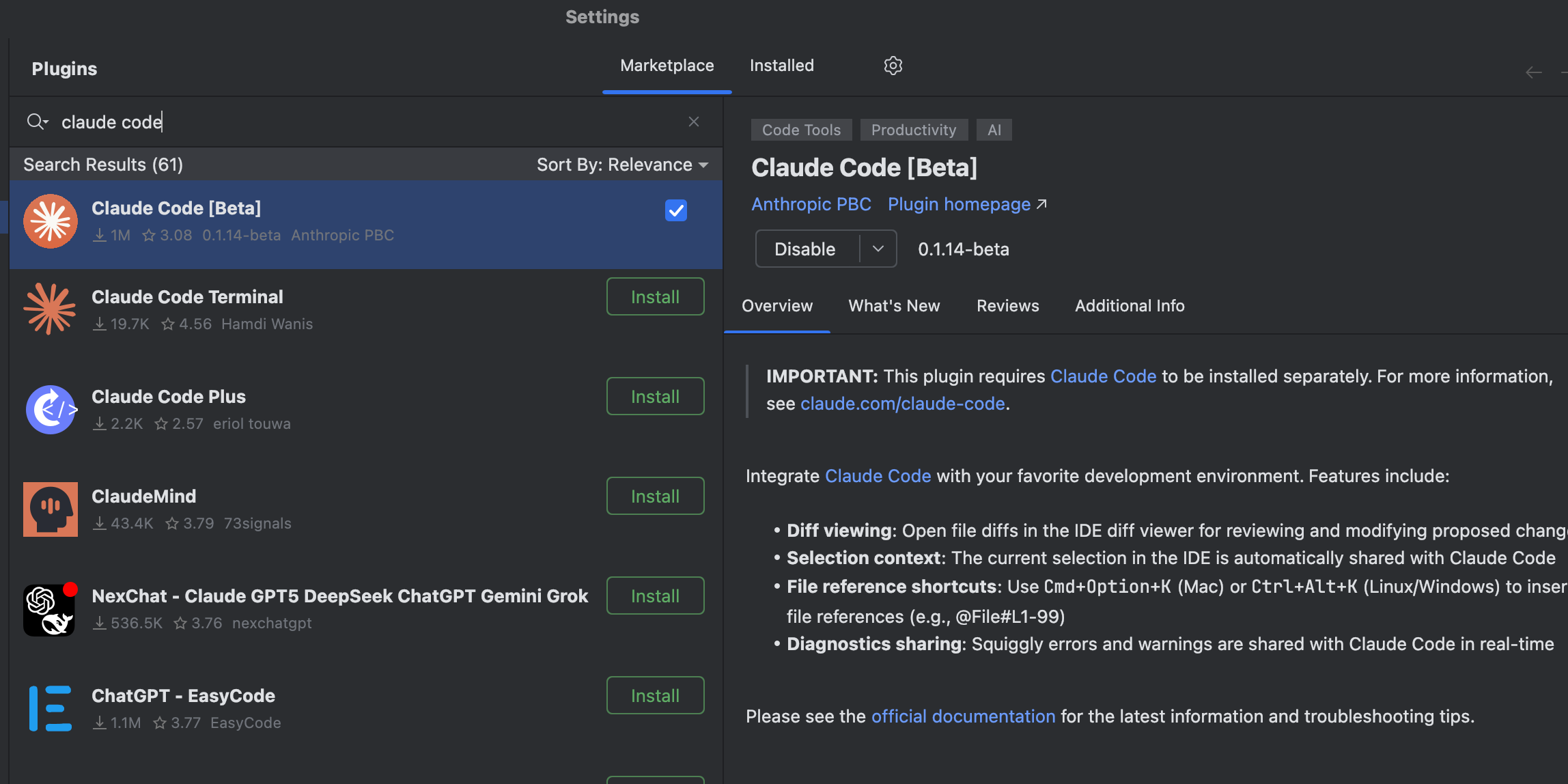
Task: Click the ChatGPT - EasyCode plugin icon
Action: [x=50, y=708]
